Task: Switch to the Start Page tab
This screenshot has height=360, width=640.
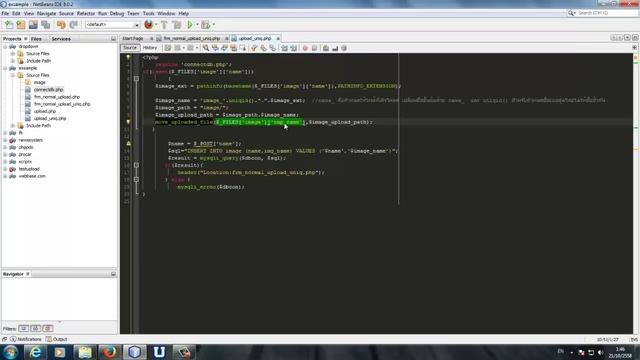Action: (x=133, y=38)
